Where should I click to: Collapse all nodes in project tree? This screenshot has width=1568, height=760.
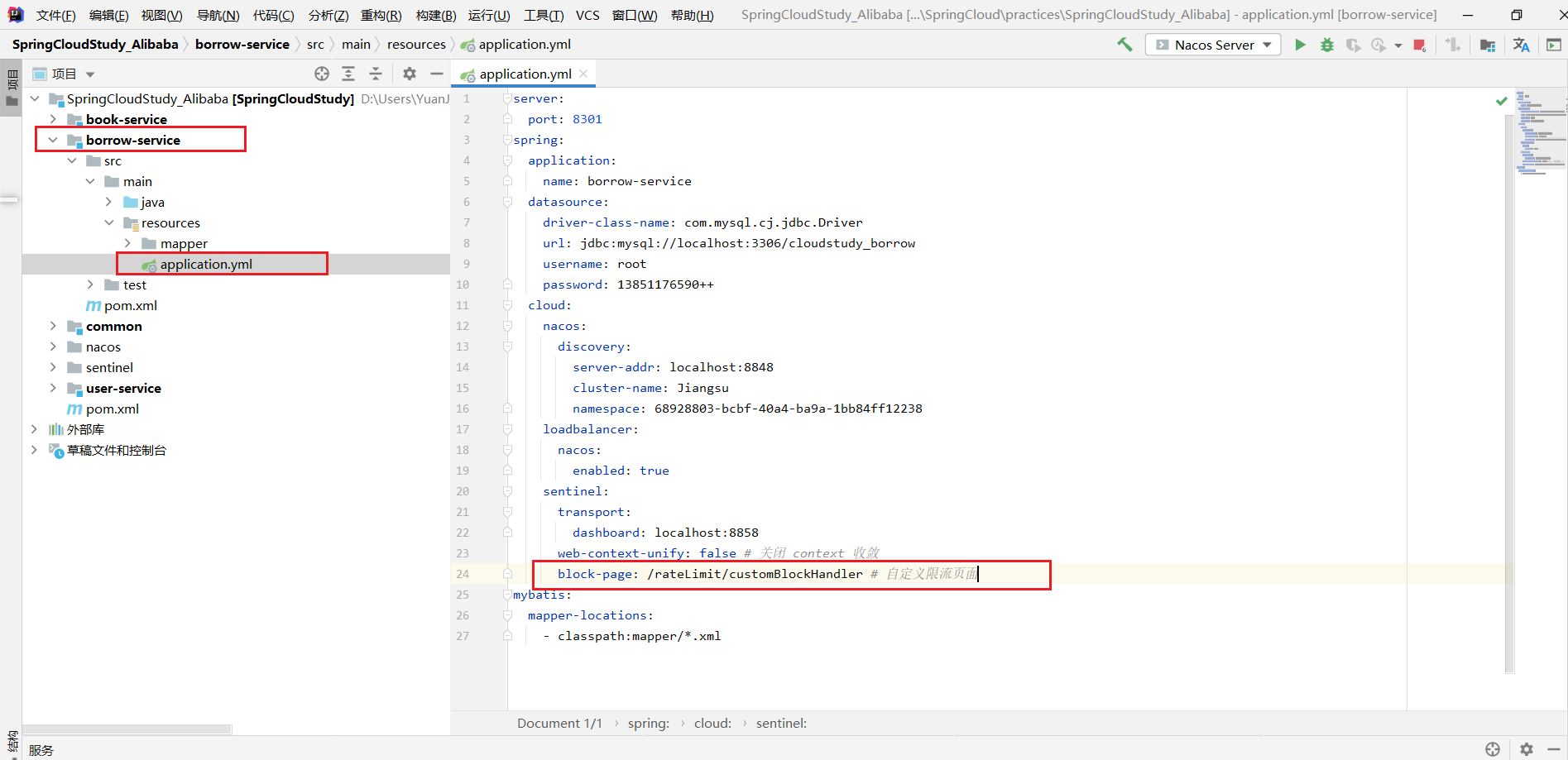376,74
